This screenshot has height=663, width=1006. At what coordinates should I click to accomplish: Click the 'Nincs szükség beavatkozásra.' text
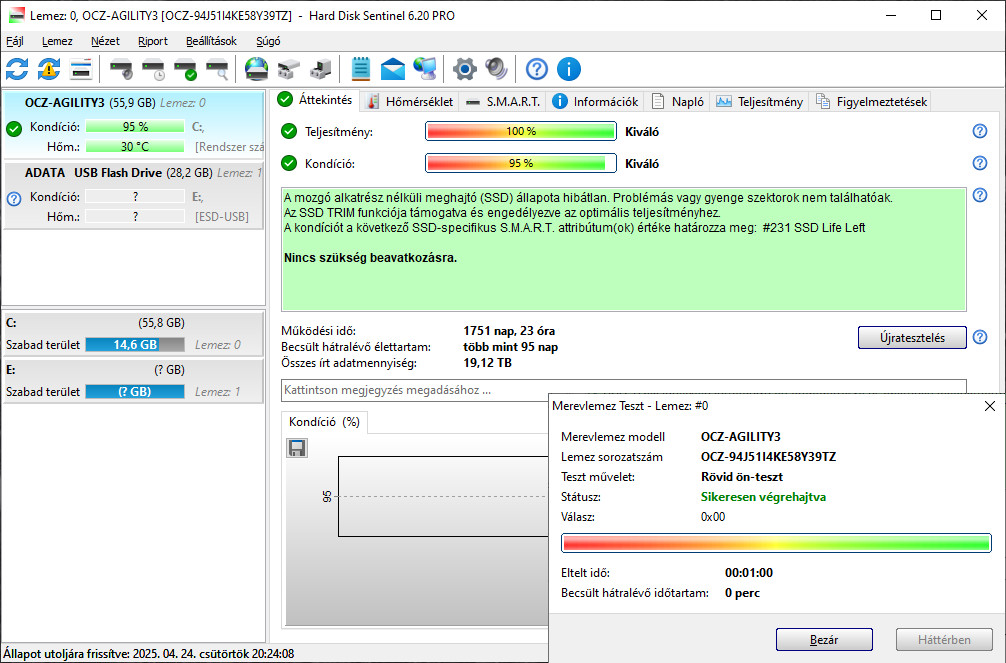click(370, 258)
